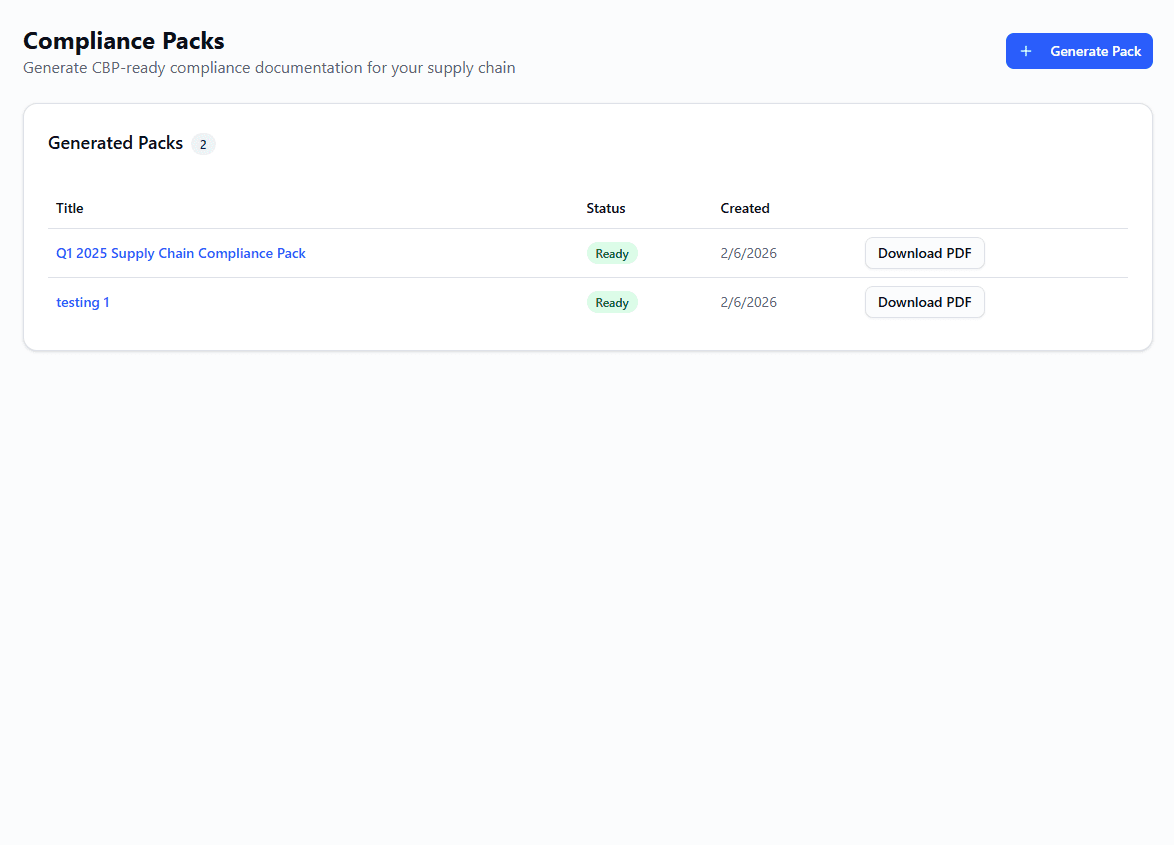
Task: Click the Ready status badge for testing 1
Action: pos(612,302)
